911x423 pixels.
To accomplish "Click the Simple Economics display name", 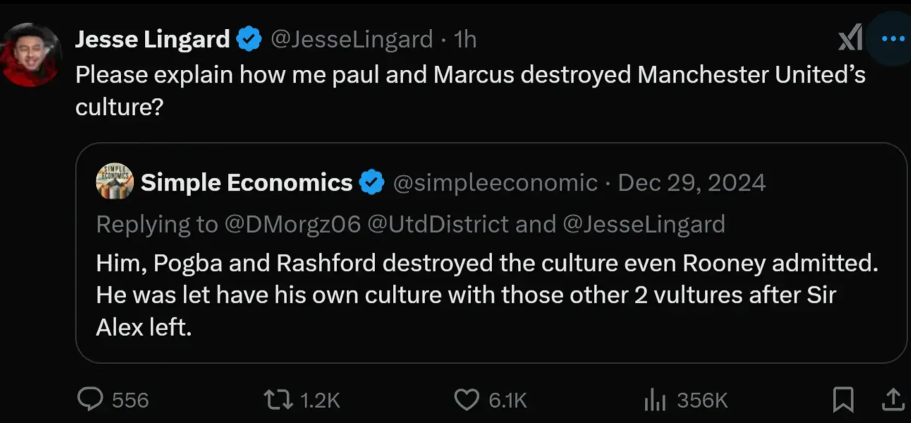I will tap(247, 183).
